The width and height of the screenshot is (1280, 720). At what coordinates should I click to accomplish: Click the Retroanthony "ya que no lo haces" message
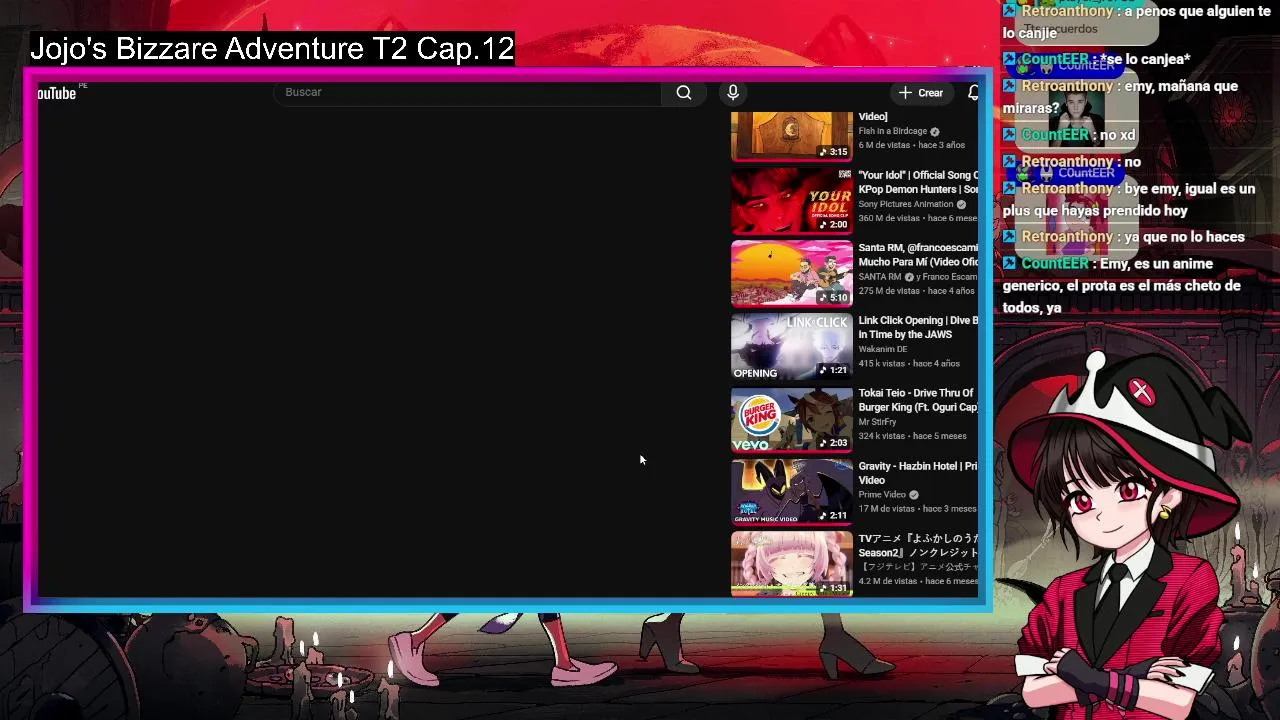1125,237
